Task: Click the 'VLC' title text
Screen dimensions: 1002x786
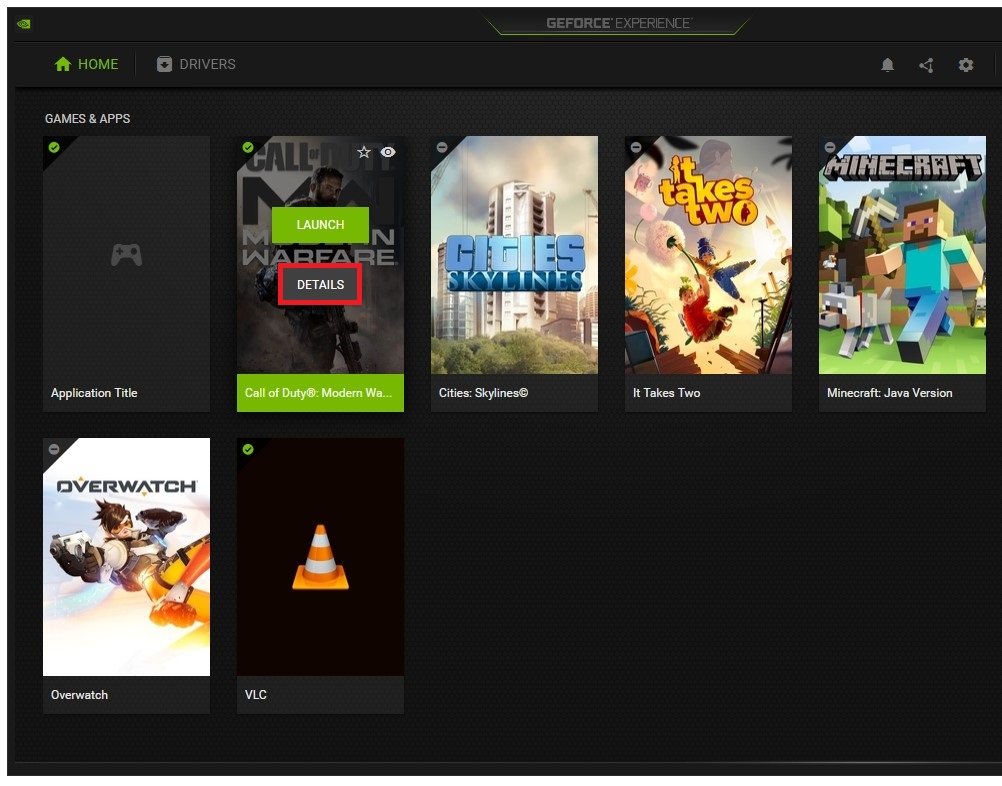Action: pyautogui.click(x=256, y=695)
